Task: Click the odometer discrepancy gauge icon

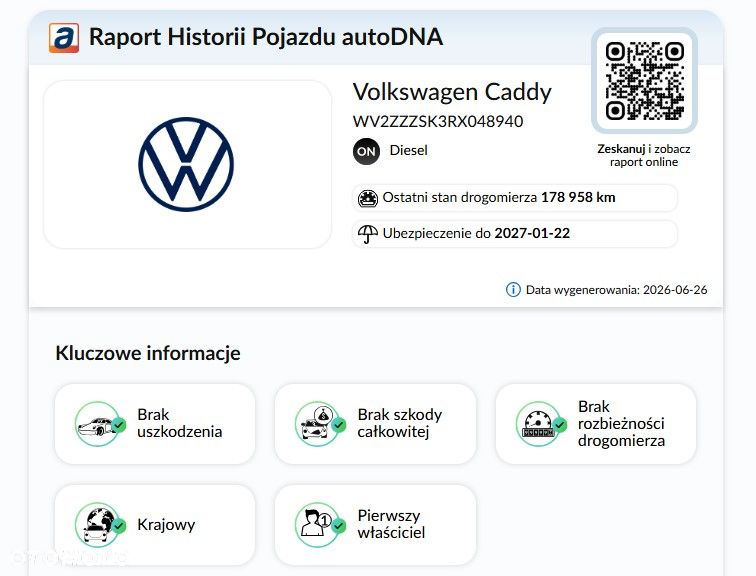Action: pos(541,424)
